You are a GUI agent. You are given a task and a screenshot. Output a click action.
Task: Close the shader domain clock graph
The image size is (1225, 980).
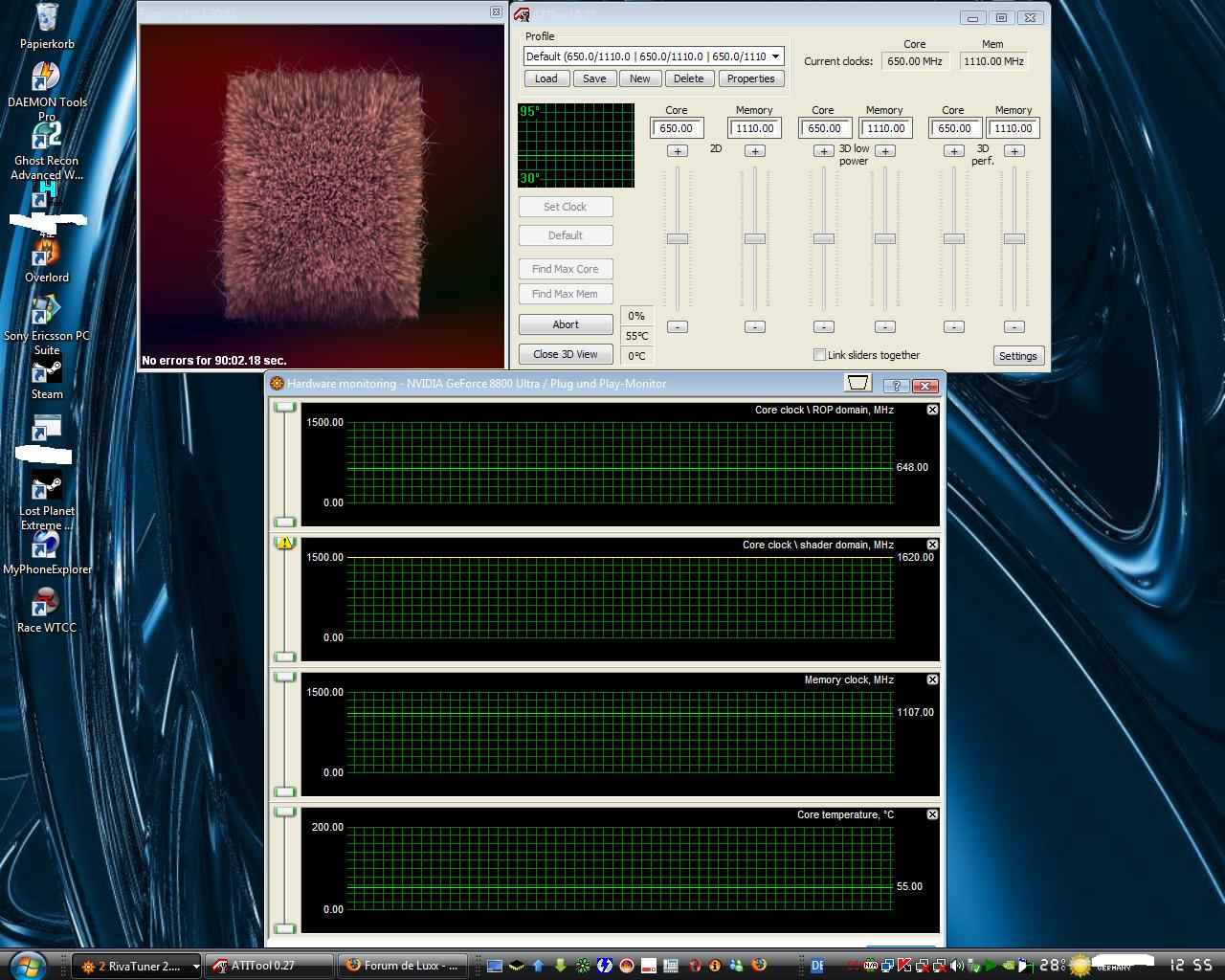tap(932, 545)
